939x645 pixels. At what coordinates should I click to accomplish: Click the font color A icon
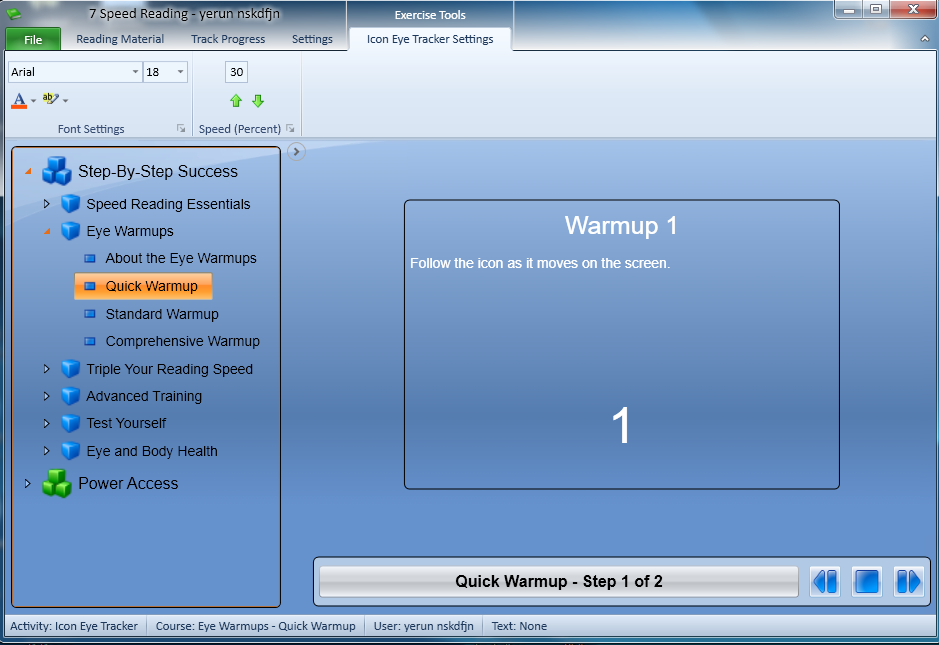(x=19, y=100)
